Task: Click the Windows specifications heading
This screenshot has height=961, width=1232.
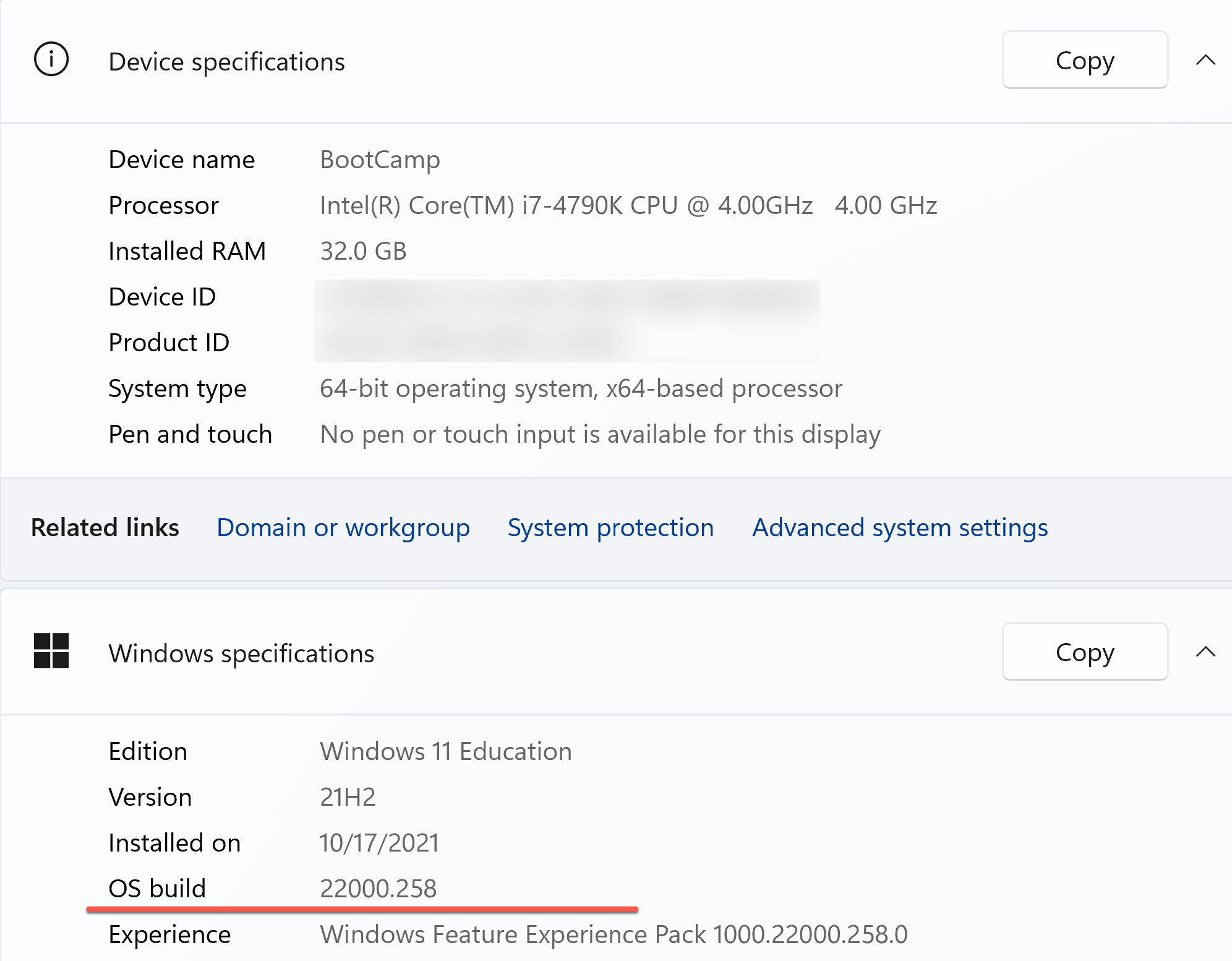Action: [x=241, y=654]
